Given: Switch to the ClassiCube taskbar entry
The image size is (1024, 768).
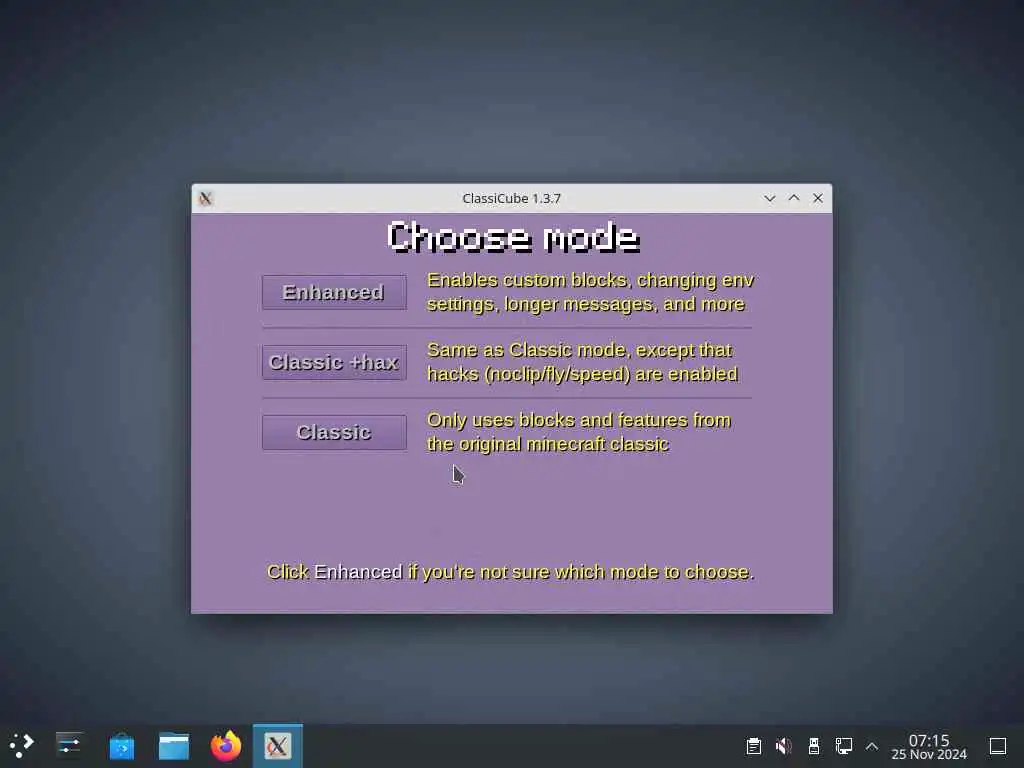Looking at the screenshot, I should (278, 746).
